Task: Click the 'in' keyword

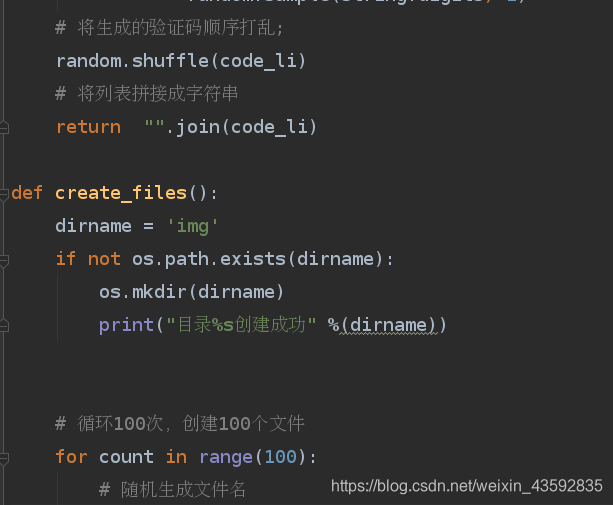Action: [176, 457]
